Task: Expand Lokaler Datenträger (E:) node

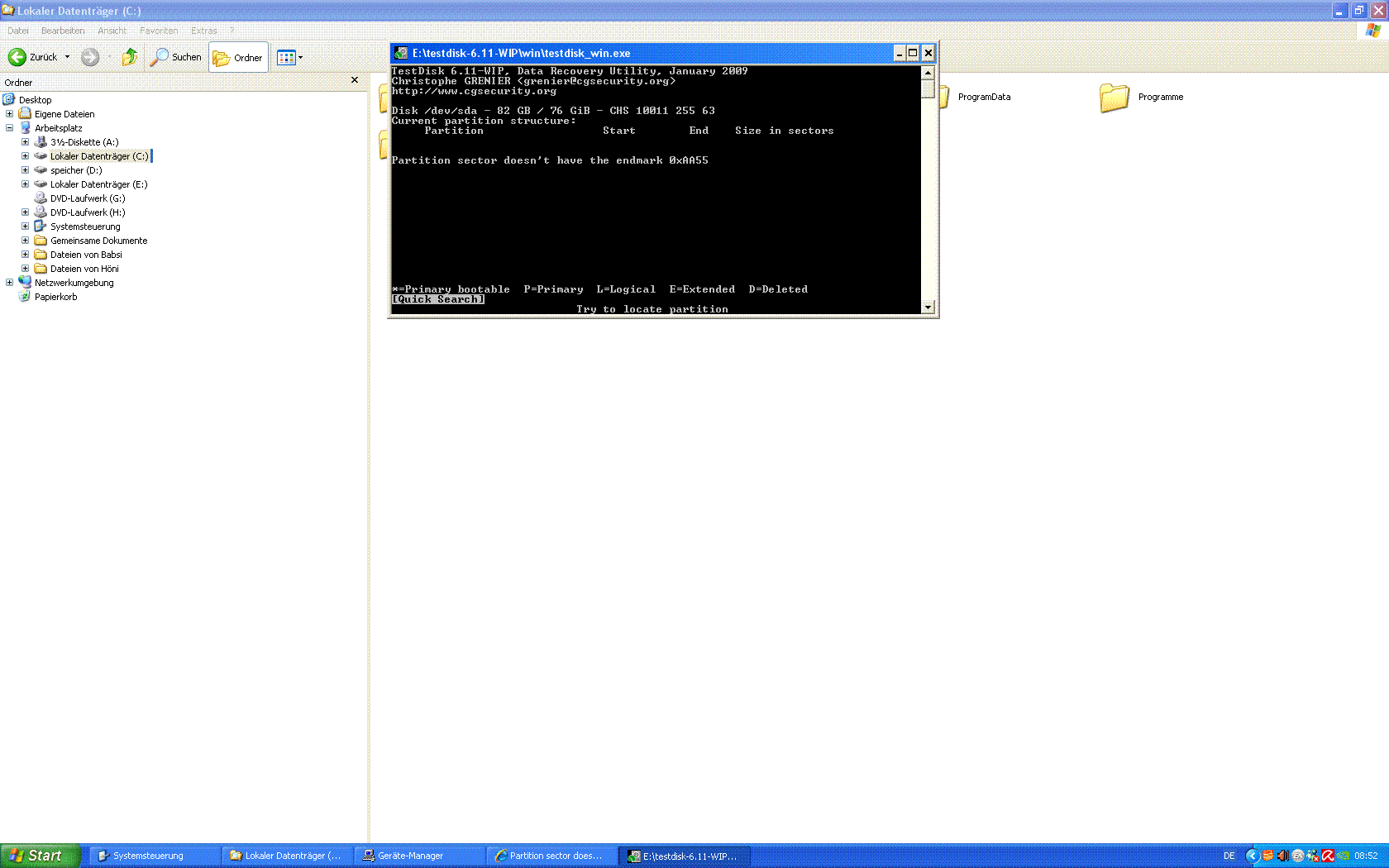Action: [x=25, y=184]
